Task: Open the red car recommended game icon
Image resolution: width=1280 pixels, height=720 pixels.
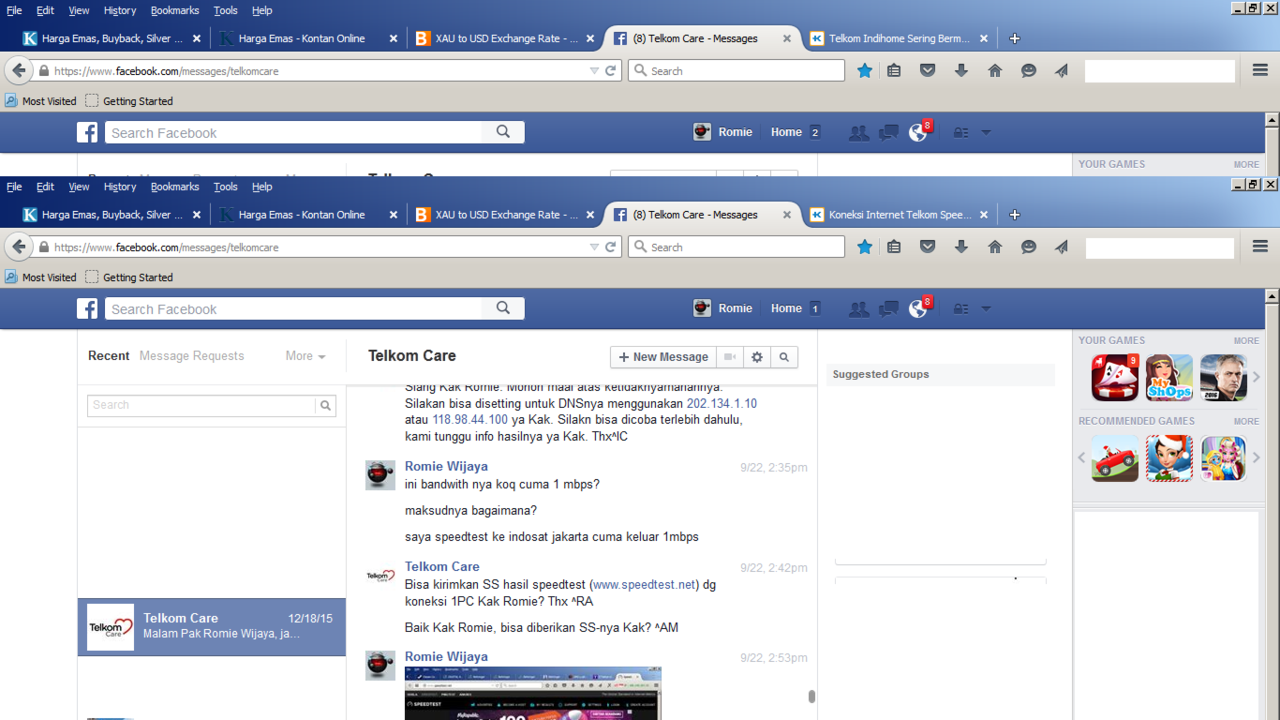Action: [x=1115, y=458]
